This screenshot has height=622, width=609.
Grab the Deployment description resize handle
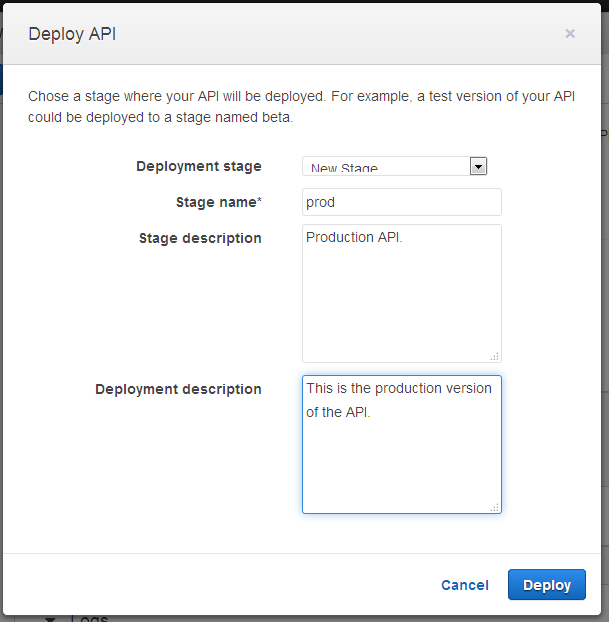click(494, 507)
